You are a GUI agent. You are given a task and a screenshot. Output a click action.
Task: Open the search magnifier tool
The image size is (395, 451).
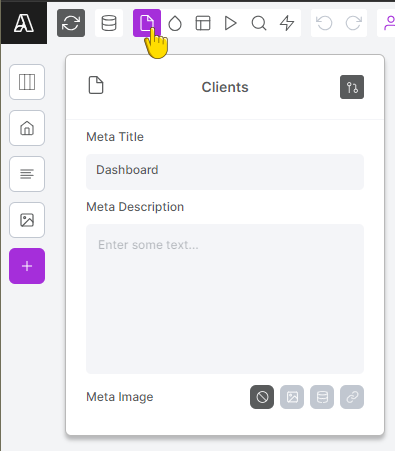point(259,23)
